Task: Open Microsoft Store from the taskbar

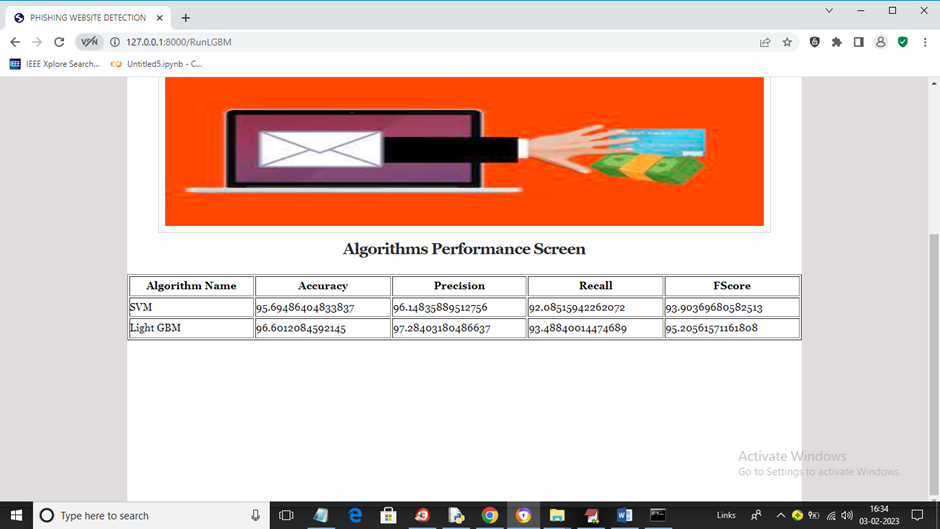Action: pos(388,515)
